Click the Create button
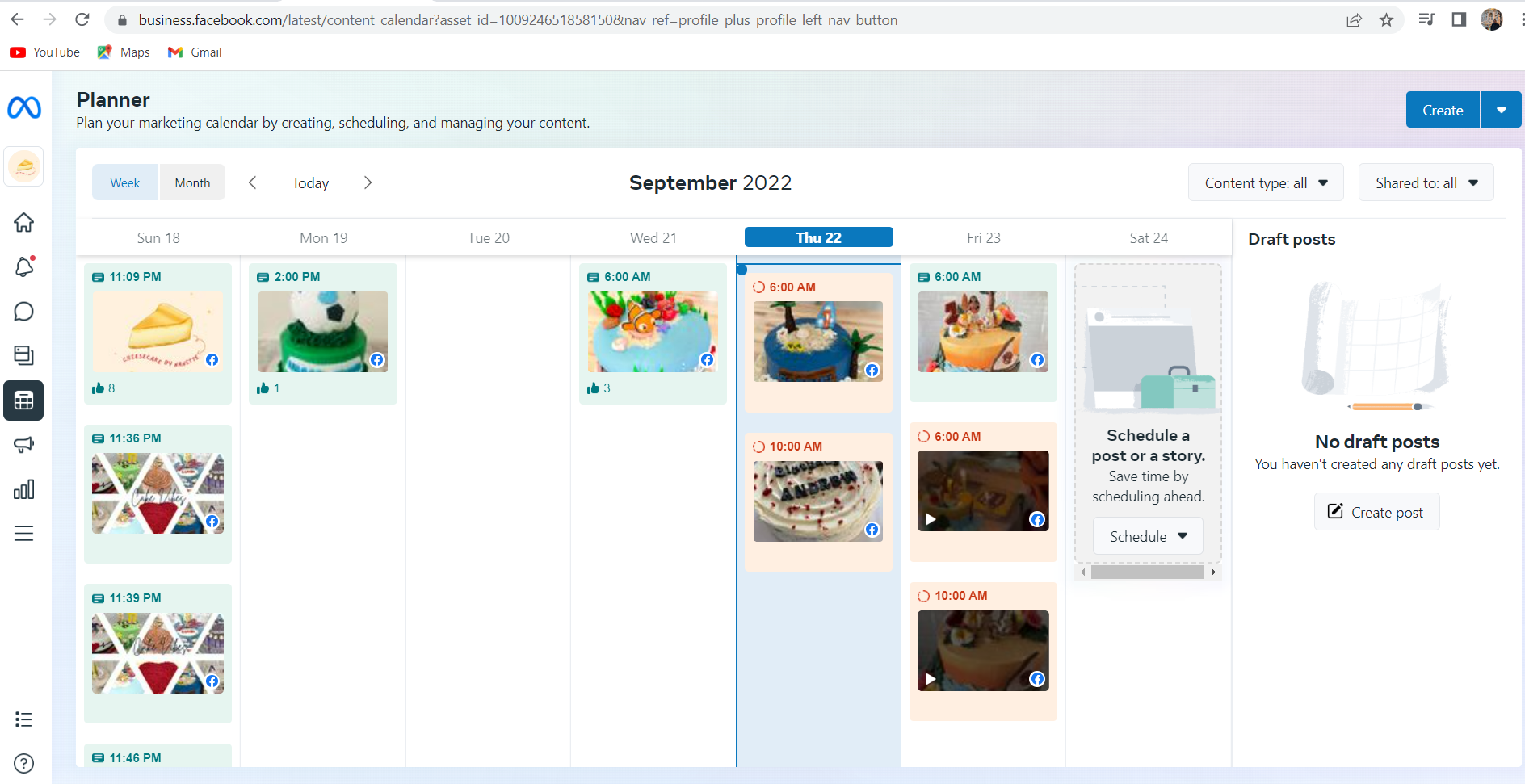The image size is (1525, 784). tap(1443, 110)
